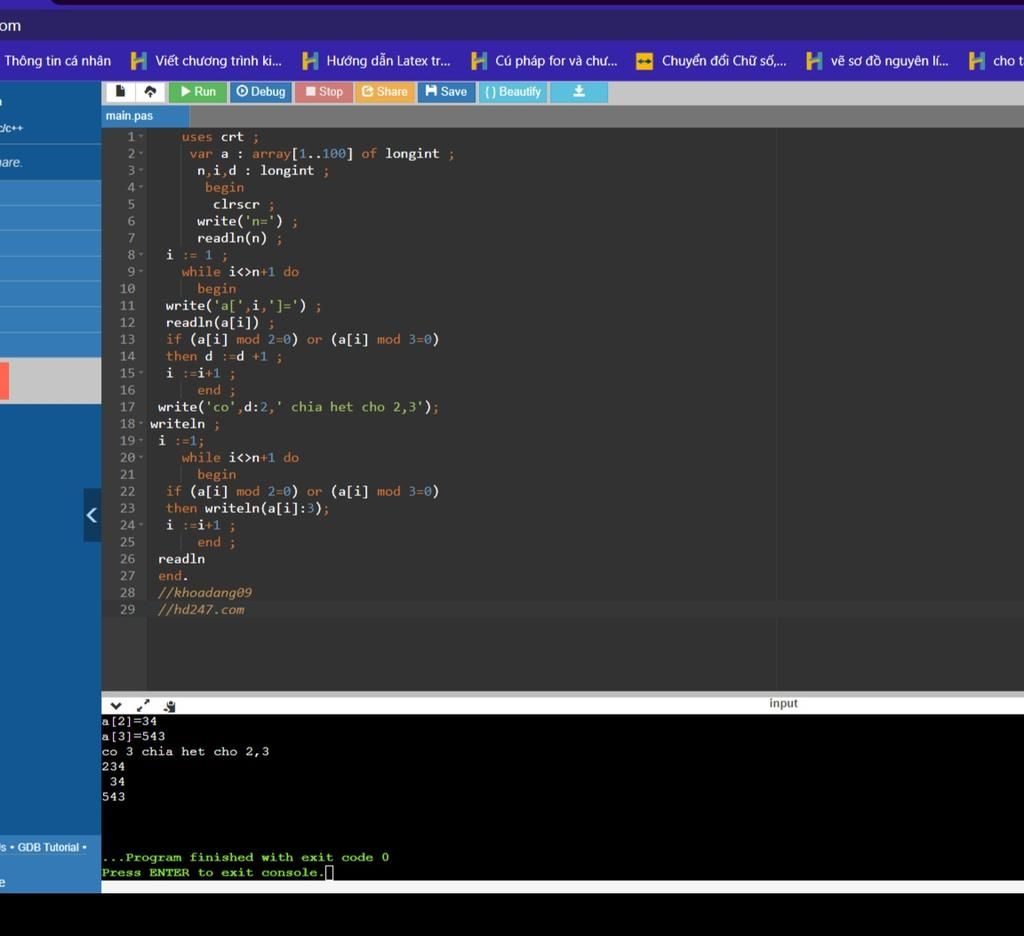The width and height of the screenshot is (1024, 936).
Task: Toggle fold arrow at code line 8
Action: (141, 255)
